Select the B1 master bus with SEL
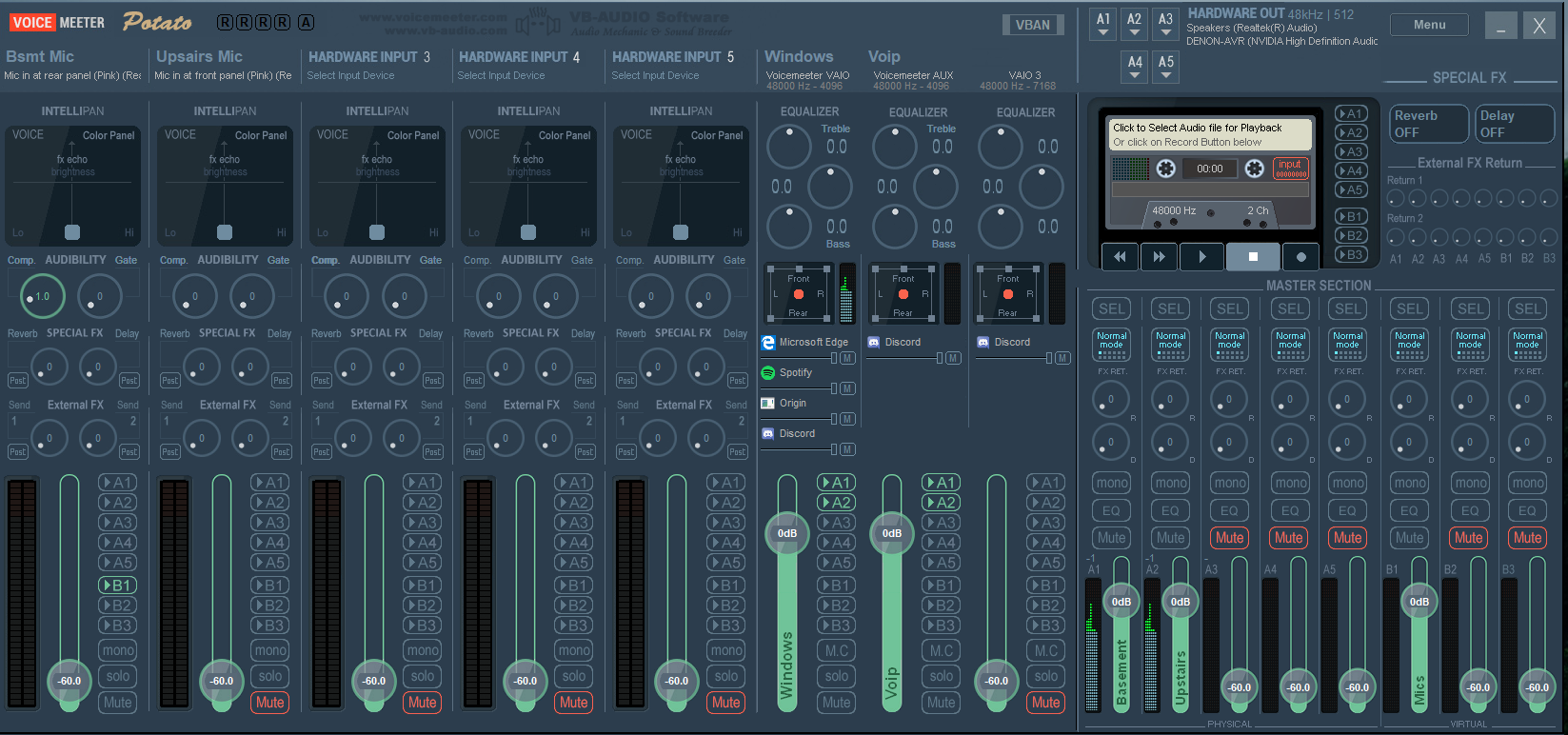The width and height of the screenshot is (1568, 735). pyautogui.click(x=1409, y=308)
